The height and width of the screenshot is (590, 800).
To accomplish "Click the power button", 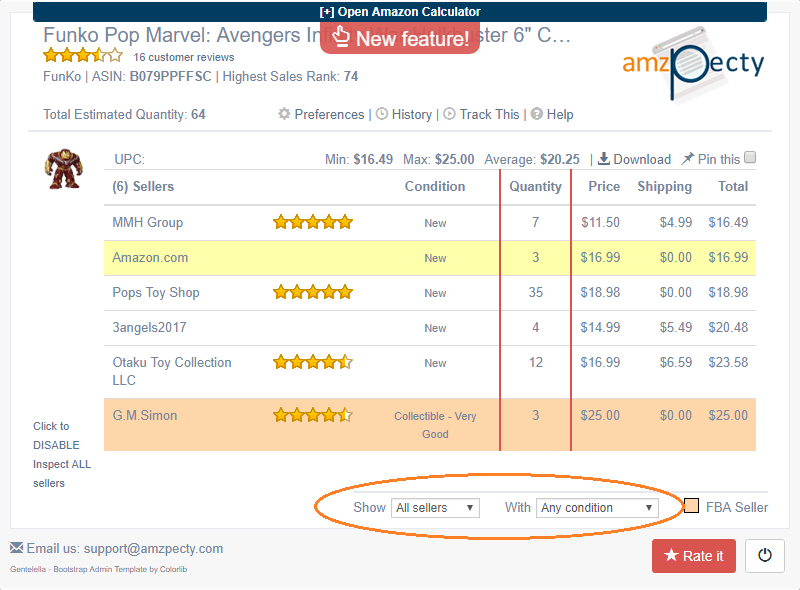I will tap(764, 556).
